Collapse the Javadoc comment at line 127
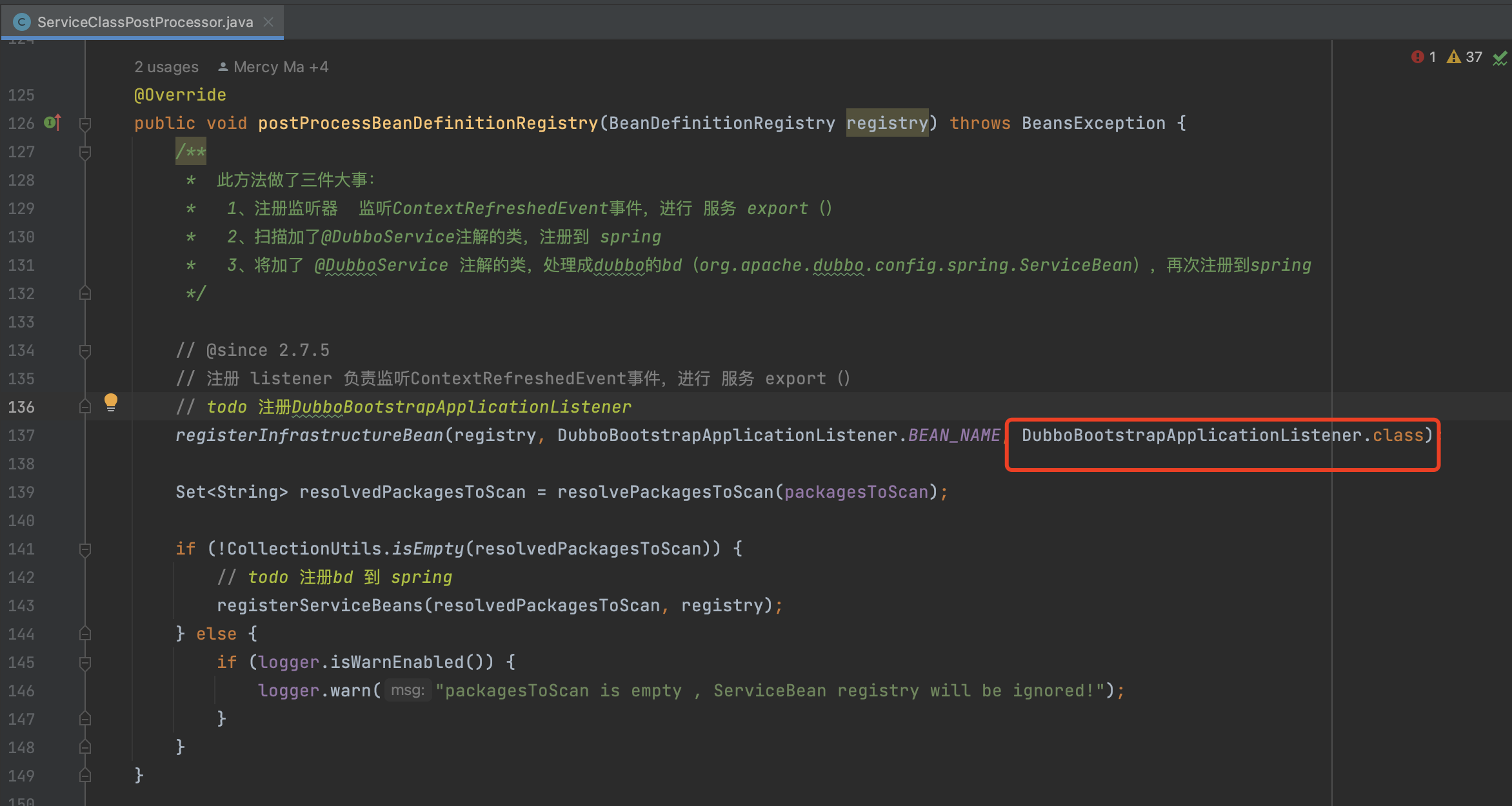1512x806 pixels. (x=85, y=152)
